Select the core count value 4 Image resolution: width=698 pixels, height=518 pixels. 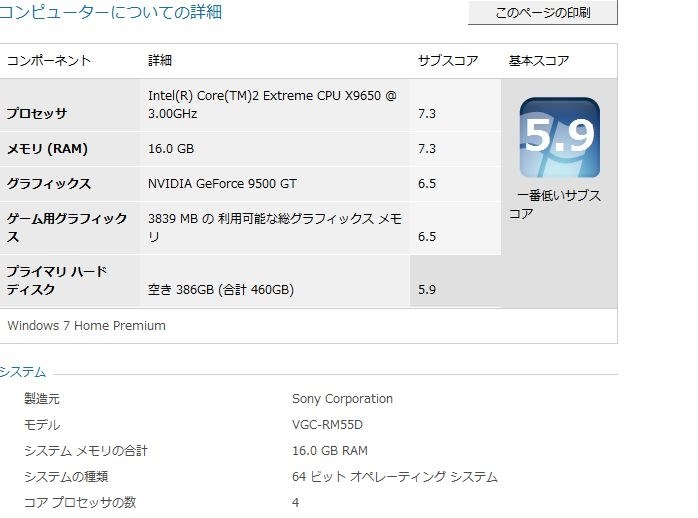pos(296,503)
